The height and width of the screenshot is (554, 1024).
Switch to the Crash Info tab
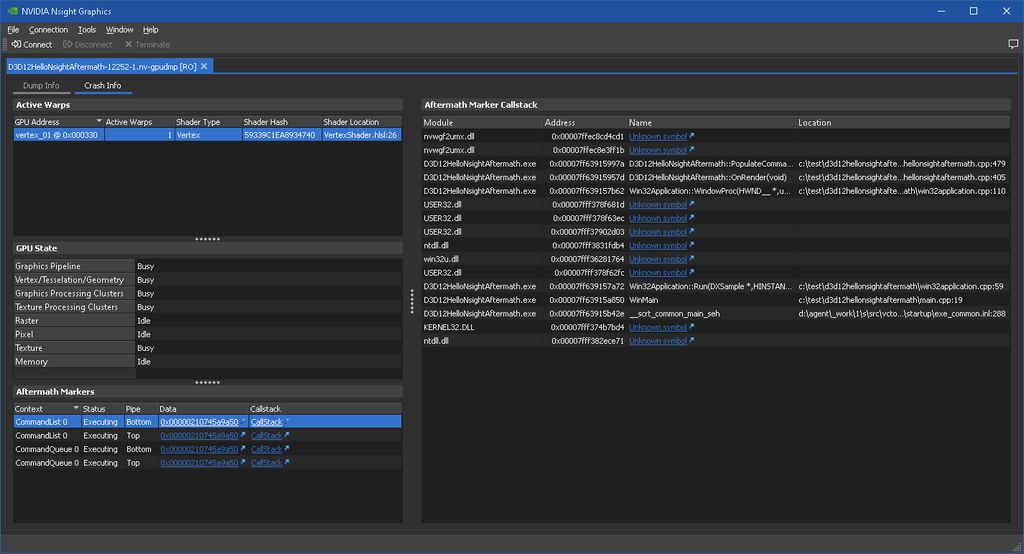click(103, 86)
